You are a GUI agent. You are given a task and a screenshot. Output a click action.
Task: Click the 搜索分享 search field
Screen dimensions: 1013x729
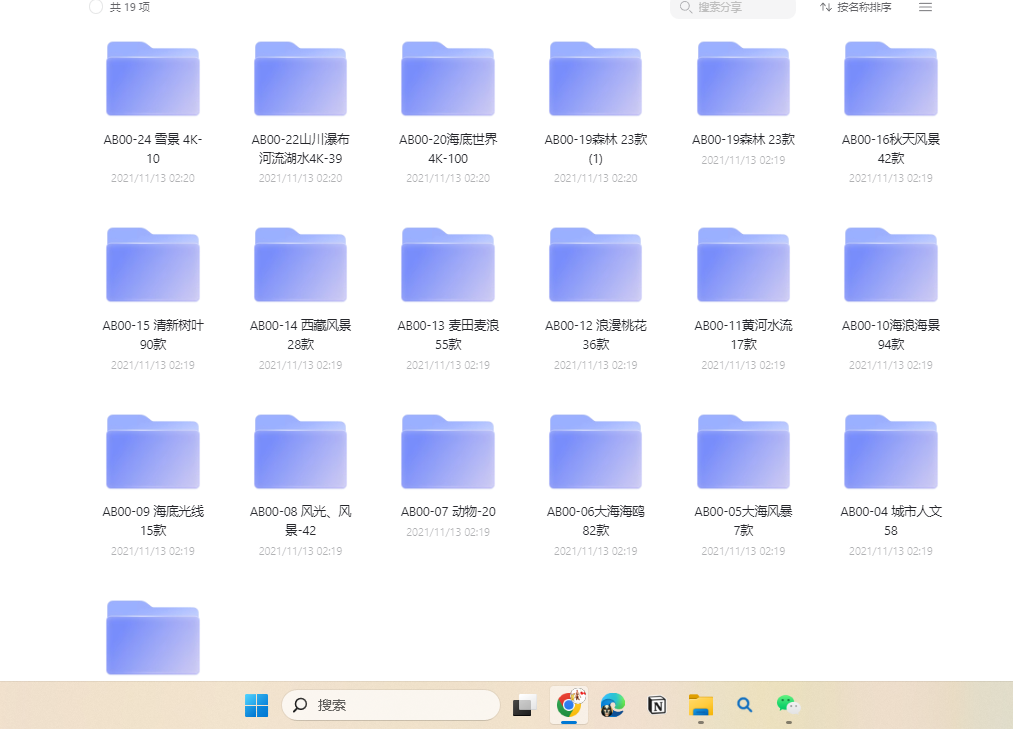click(733, 7)
